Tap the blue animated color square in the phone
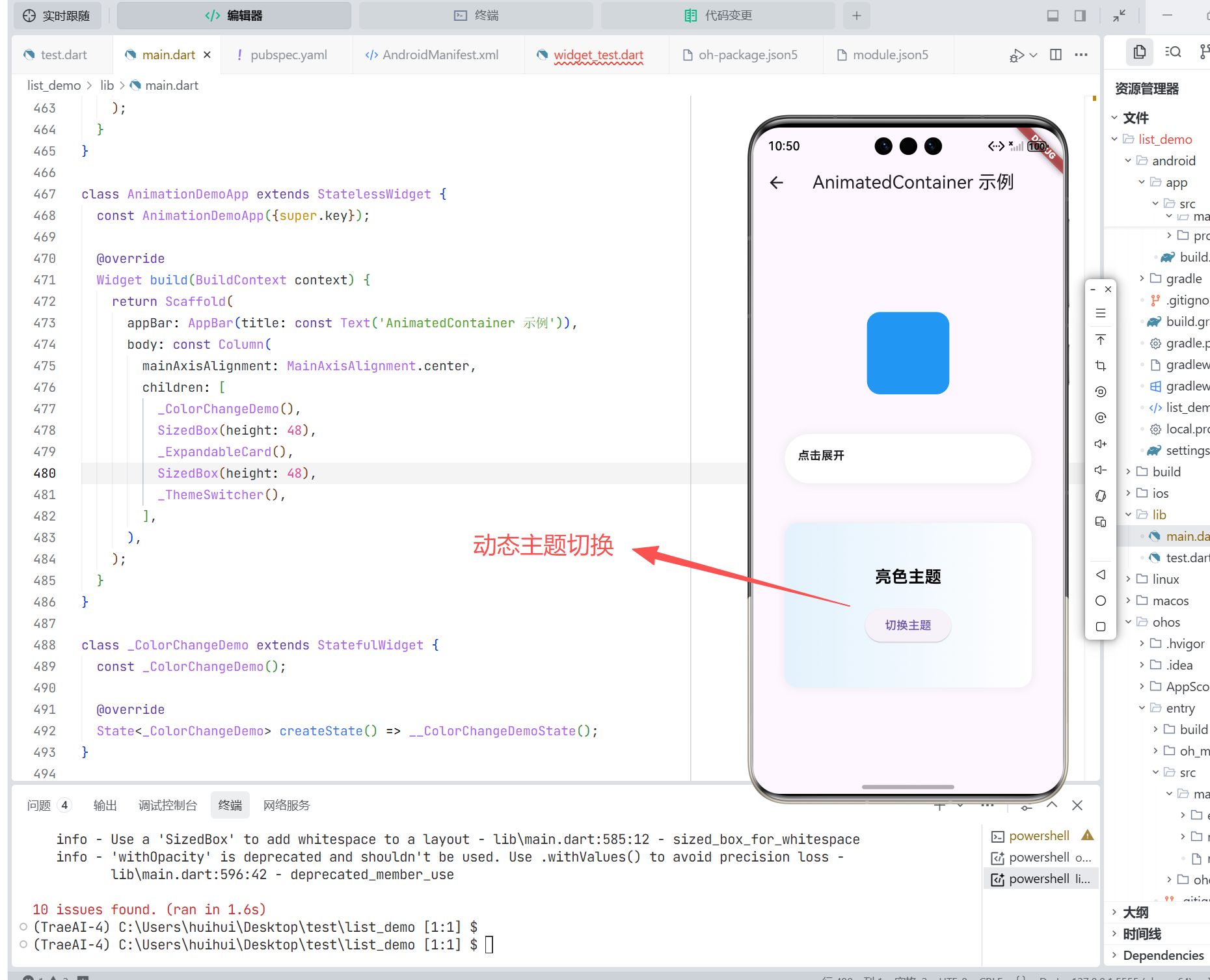 [x=908, y=353]
